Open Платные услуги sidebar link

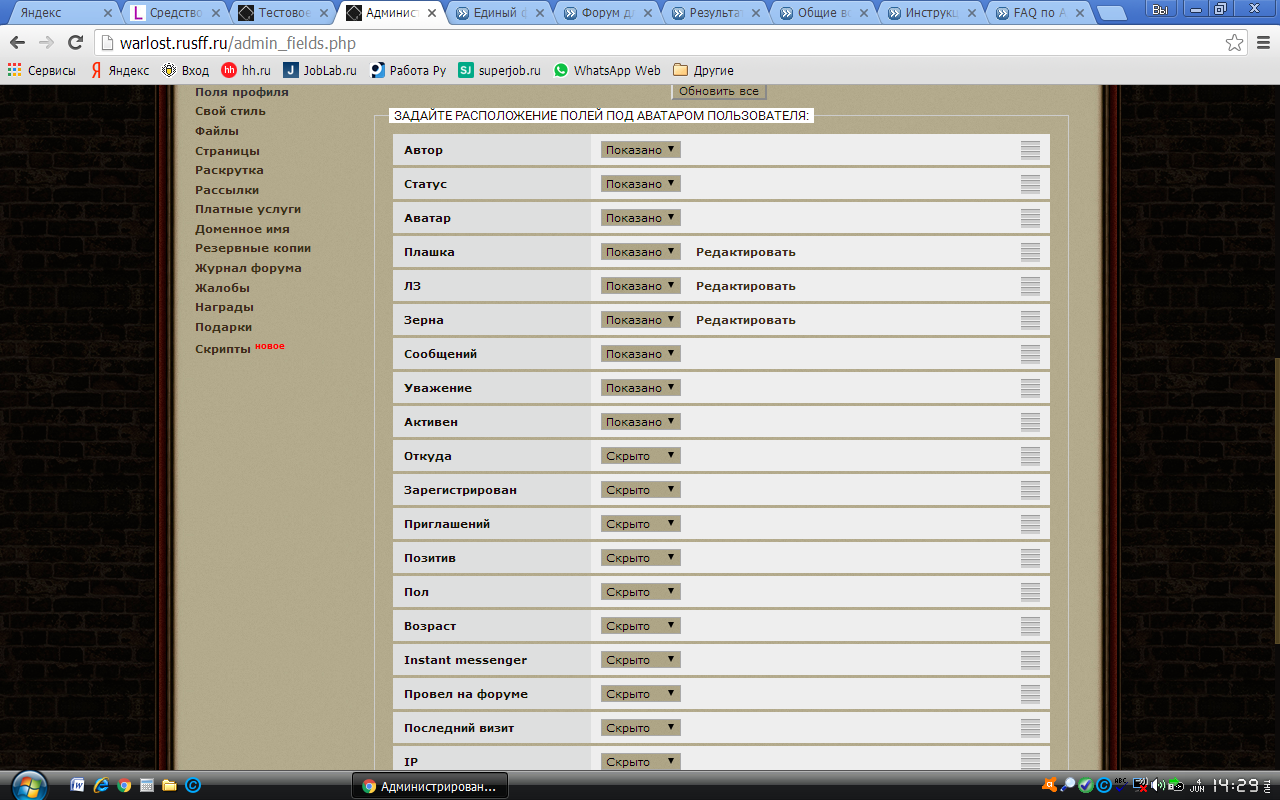pyautogui.click(x=248, y=209)
